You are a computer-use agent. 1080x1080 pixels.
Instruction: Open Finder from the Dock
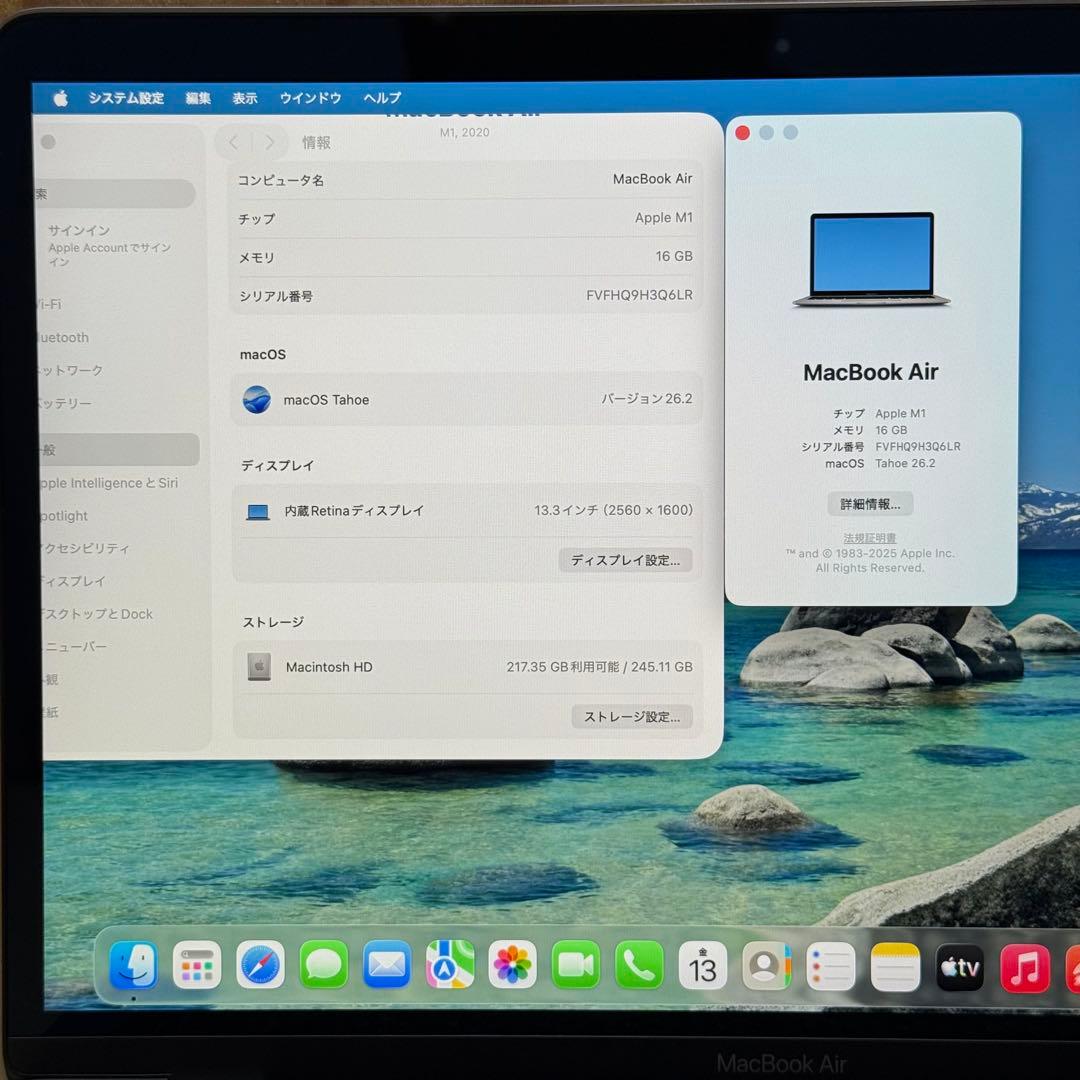click(x=134, y=964)
